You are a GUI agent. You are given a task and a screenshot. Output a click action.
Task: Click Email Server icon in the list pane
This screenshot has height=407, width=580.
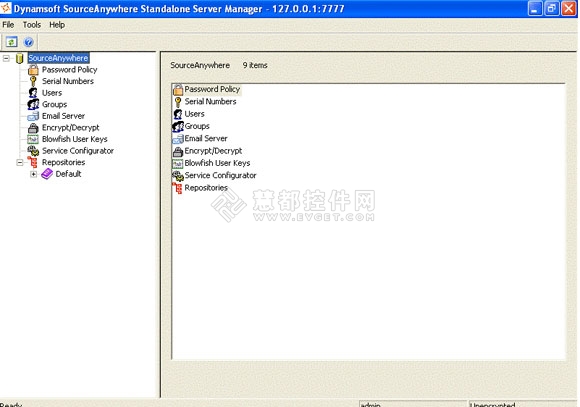click(x=178, y=139)
